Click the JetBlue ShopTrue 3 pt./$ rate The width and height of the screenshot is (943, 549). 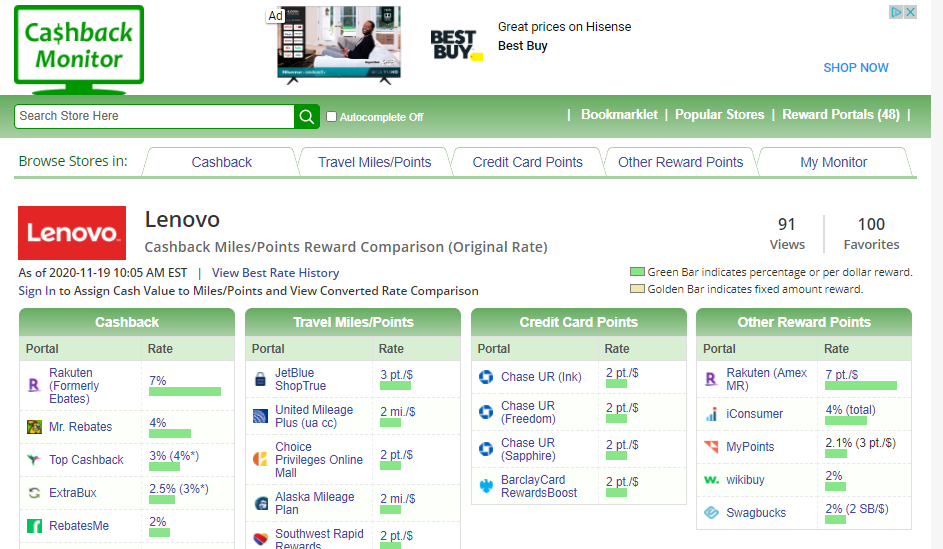396,375
